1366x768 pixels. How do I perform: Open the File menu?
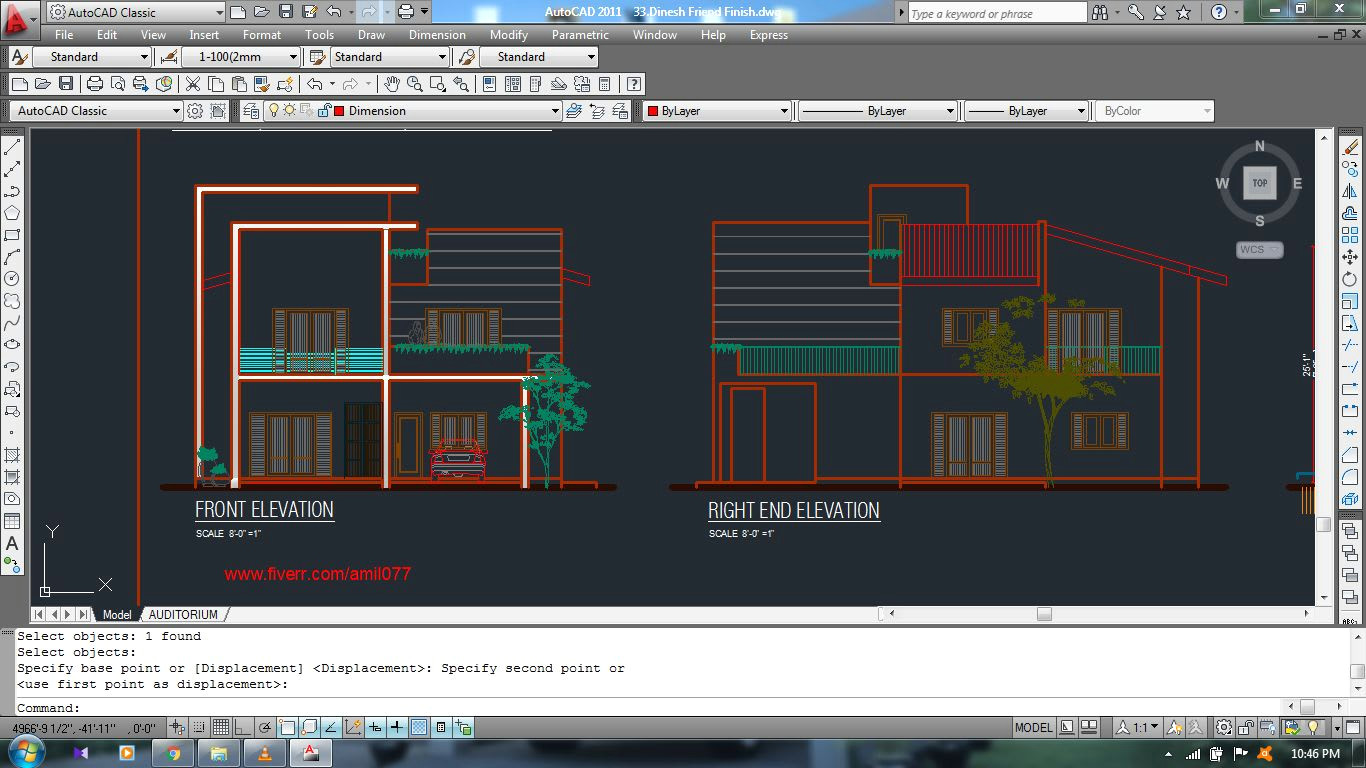coord(64,34)
